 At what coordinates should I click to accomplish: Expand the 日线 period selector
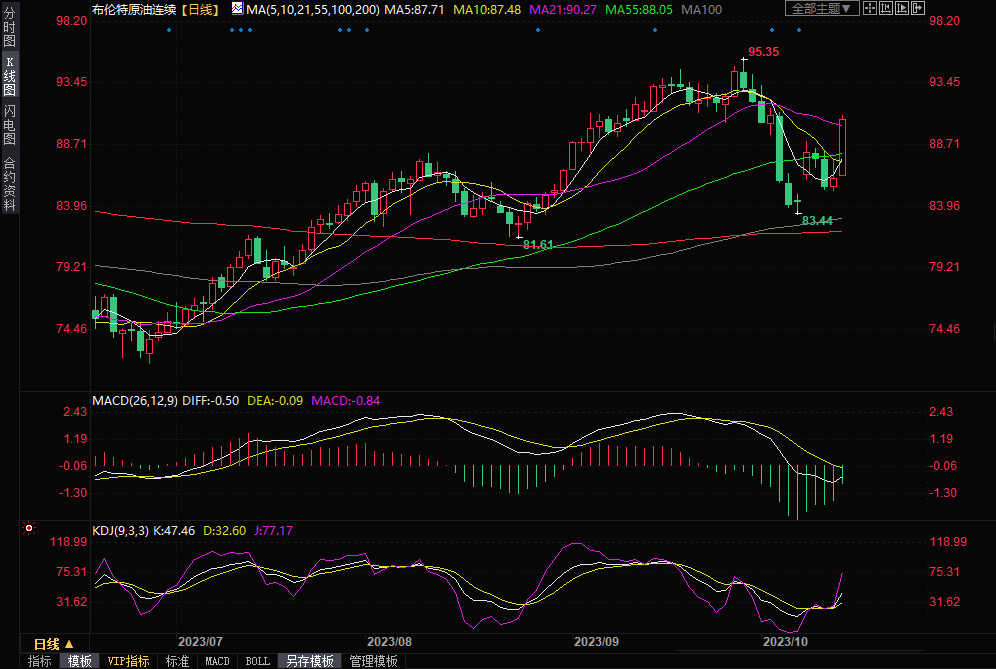coord(54,644)
